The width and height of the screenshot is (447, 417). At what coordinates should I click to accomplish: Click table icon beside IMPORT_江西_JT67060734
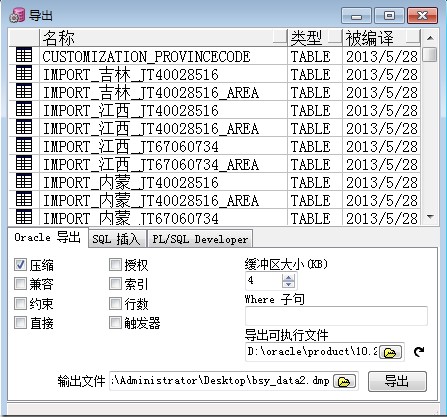click(x=24, y=145)
